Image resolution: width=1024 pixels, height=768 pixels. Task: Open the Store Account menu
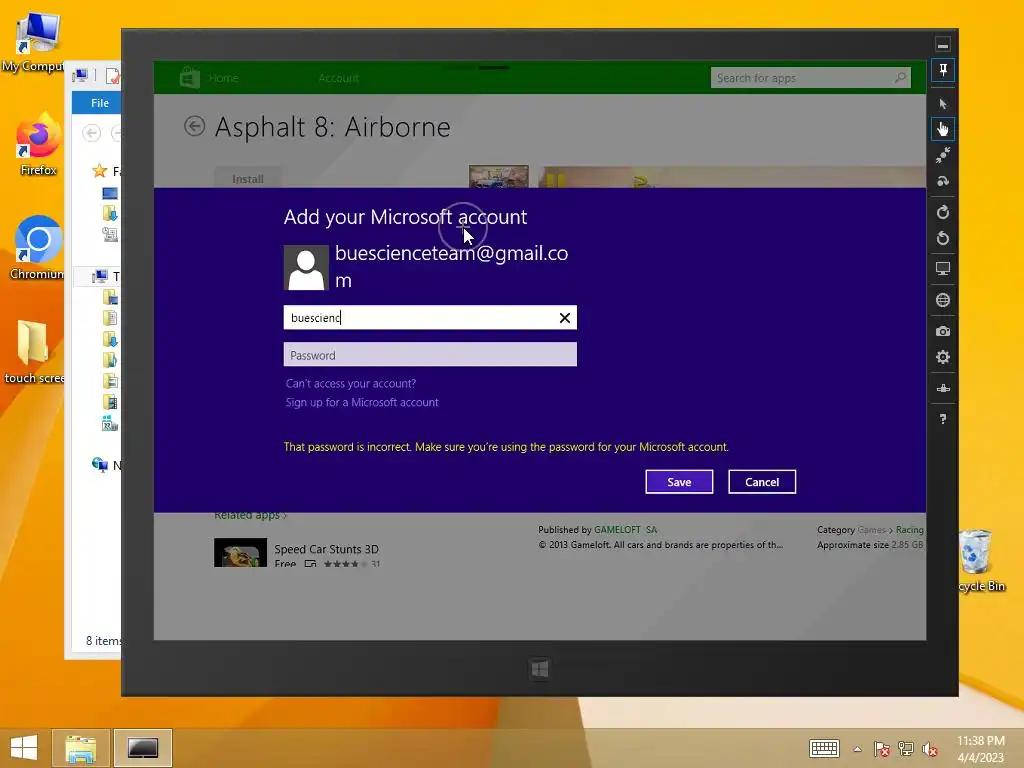tap(338, 78)
